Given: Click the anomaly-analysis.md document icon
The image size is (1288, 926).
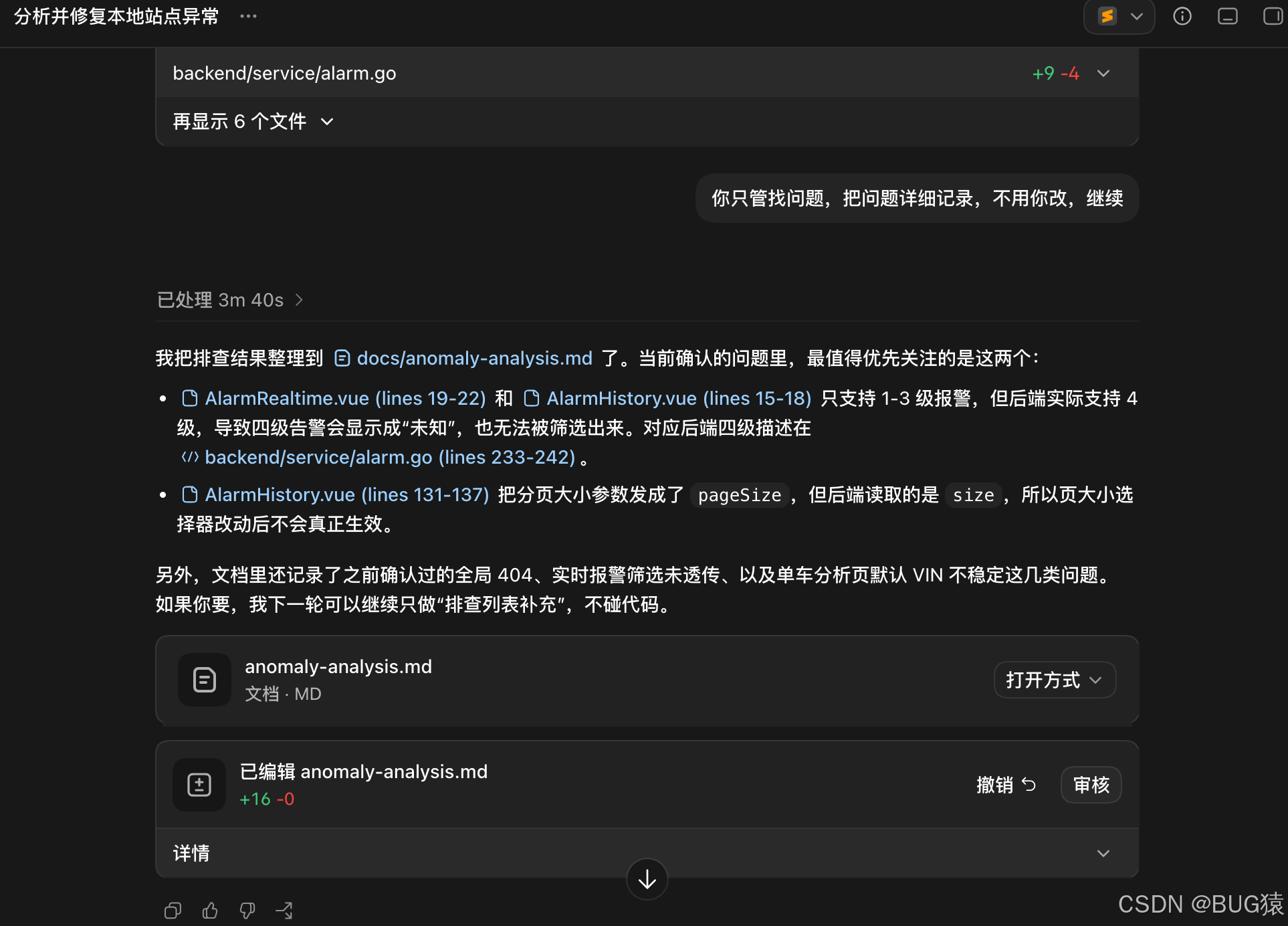Looking at the screenshot, I should (x=205, y=680).
